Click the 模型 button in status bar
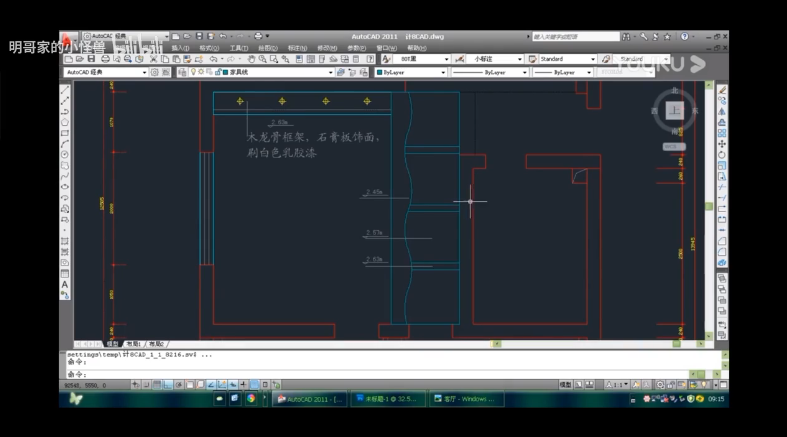This screenshot has width=787, height=437. point(565,384)
